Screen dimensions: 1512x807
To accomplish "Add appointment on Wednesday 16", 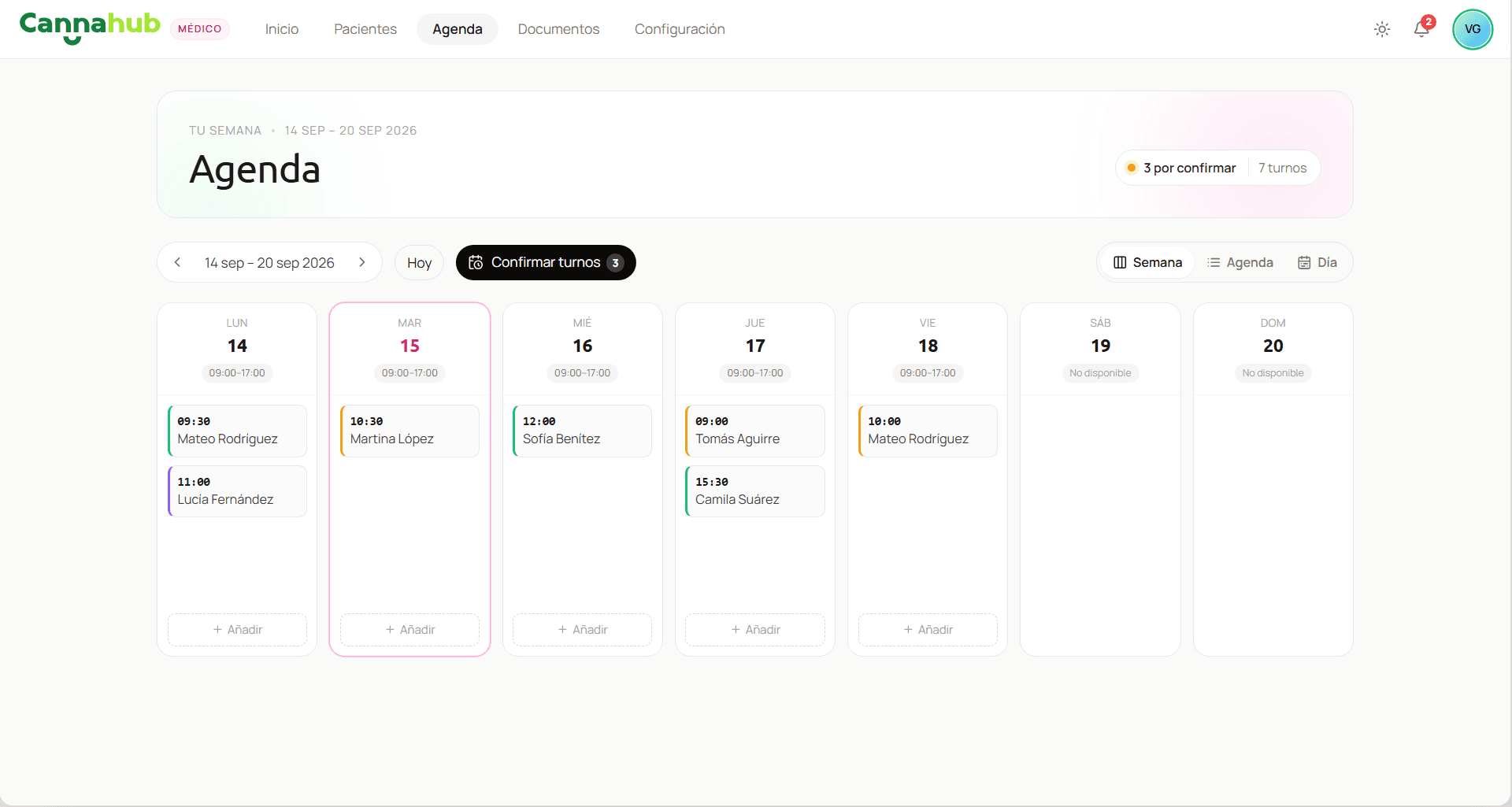I will coord(582,630).
